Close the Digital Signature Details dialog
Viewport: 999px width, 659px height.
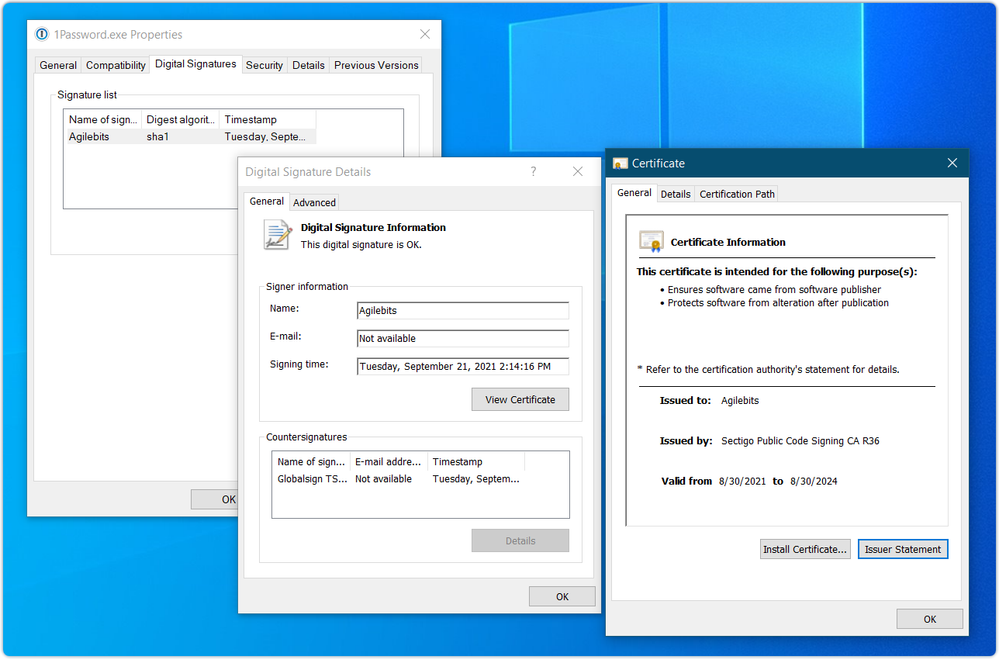tap(578, 172)
